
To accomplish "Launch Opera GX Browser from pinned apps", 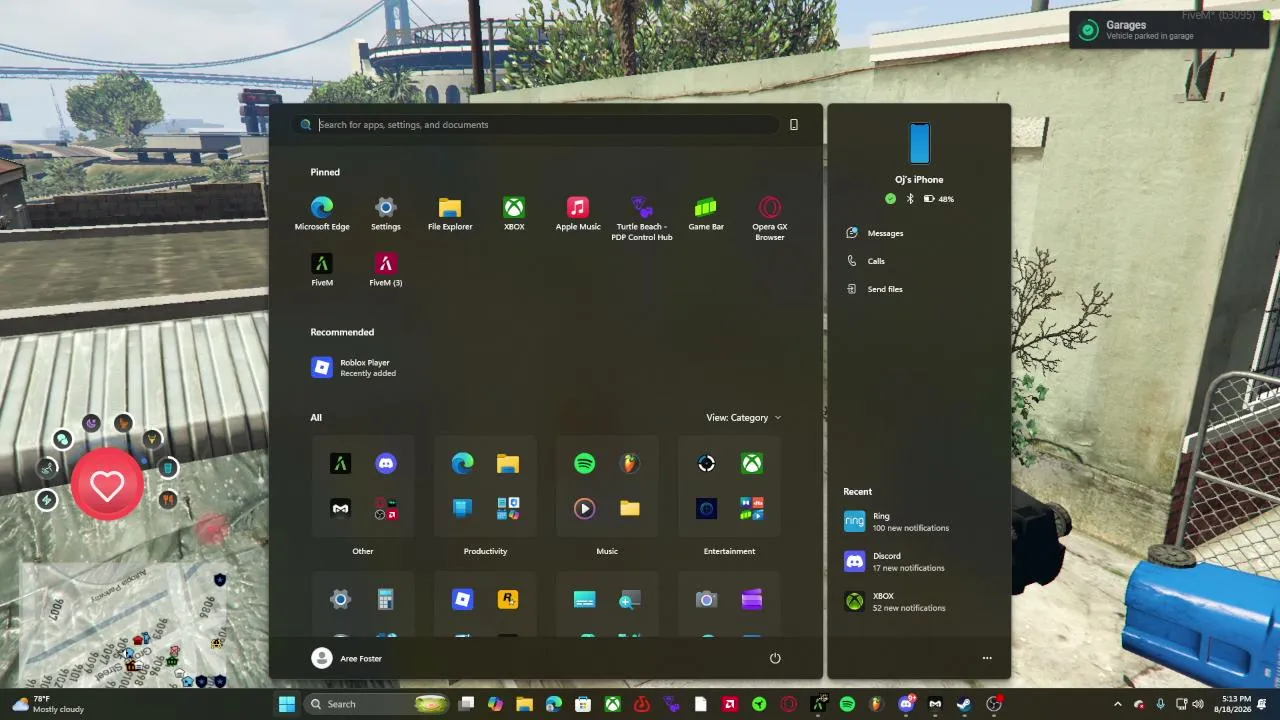I will tap(770, 219).
